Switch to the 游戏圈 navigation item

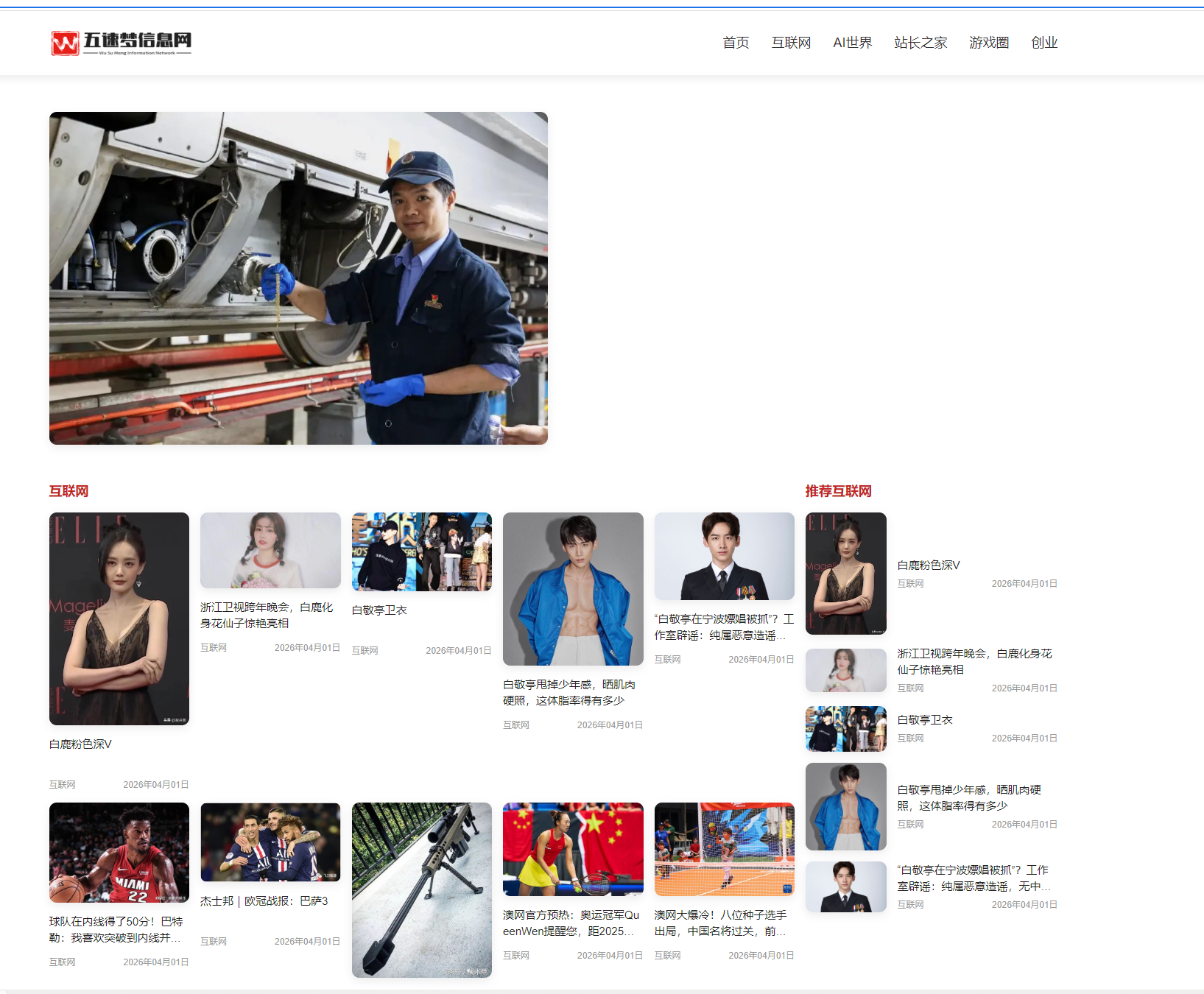coord(988,43)
